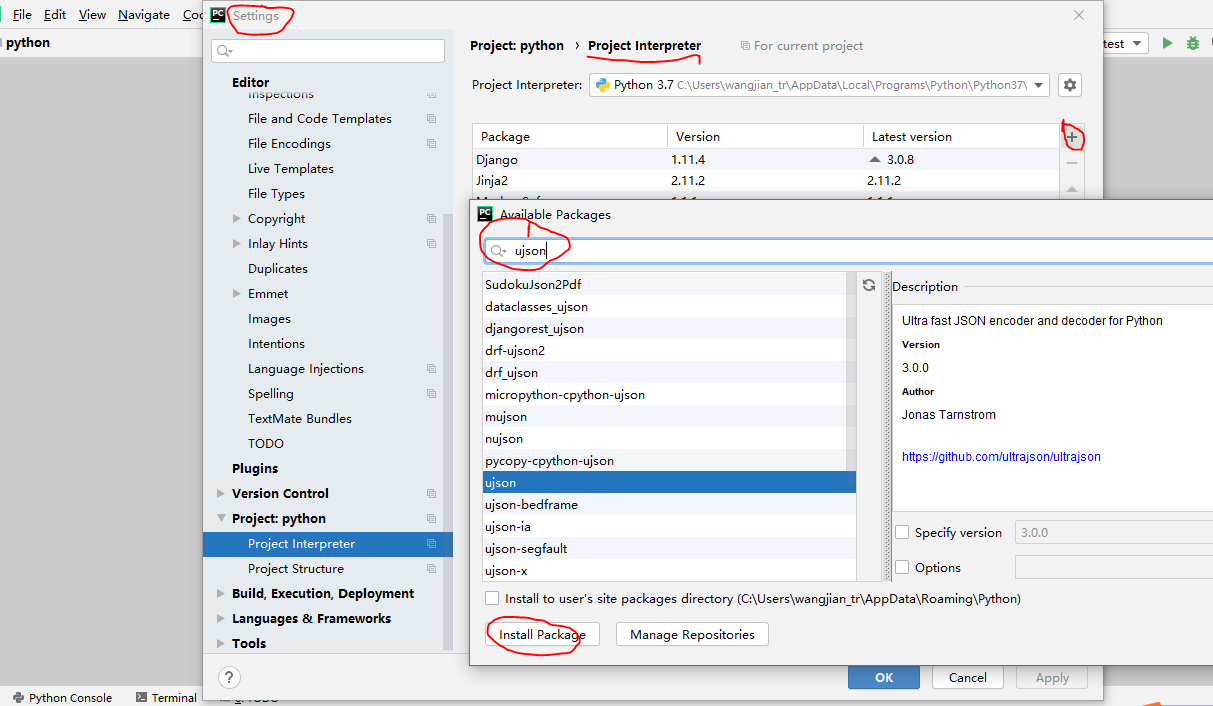
Task: Click the Latest version column header
Action: (x=961, y=137)
